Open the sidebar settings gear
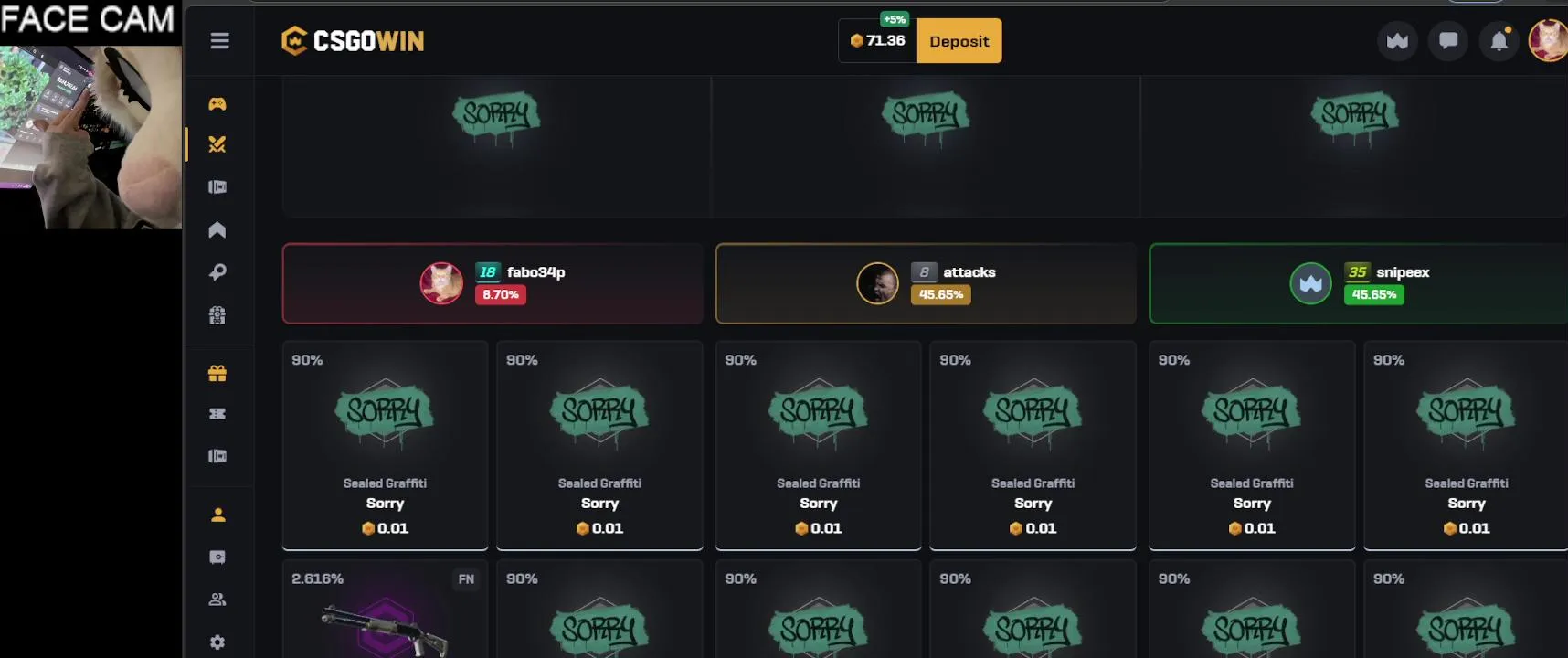Viewport: 1568px width, 658px height. 217,642
